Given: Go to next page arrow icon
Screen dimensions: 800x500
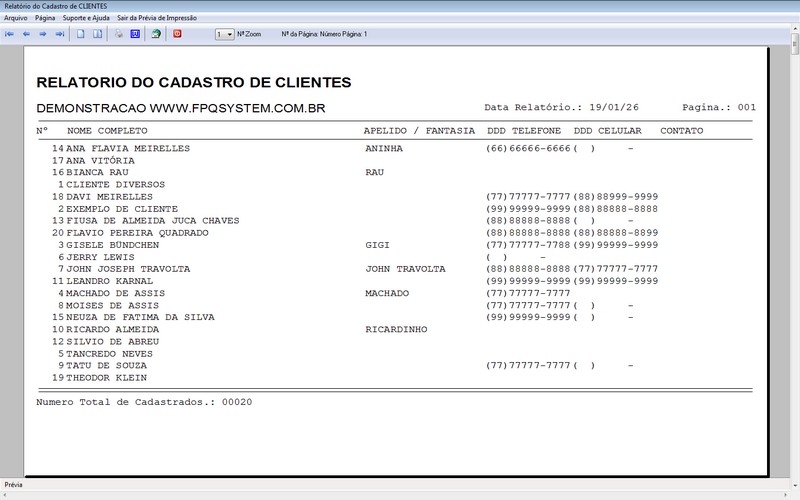Looking at the screenshot, I should point(43,34).
